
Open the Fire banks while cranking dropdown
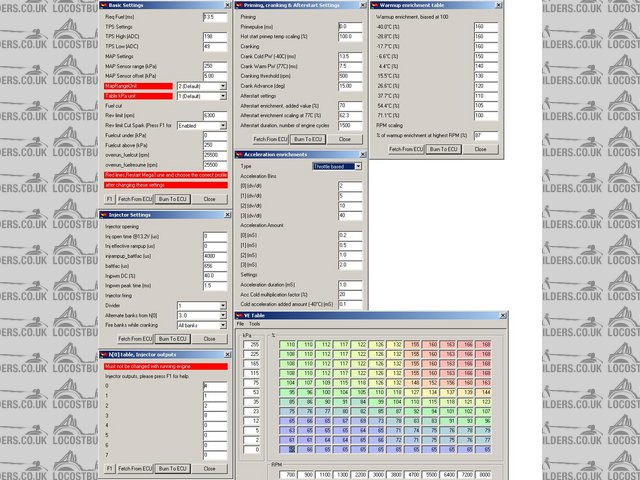tap(223, 325)
